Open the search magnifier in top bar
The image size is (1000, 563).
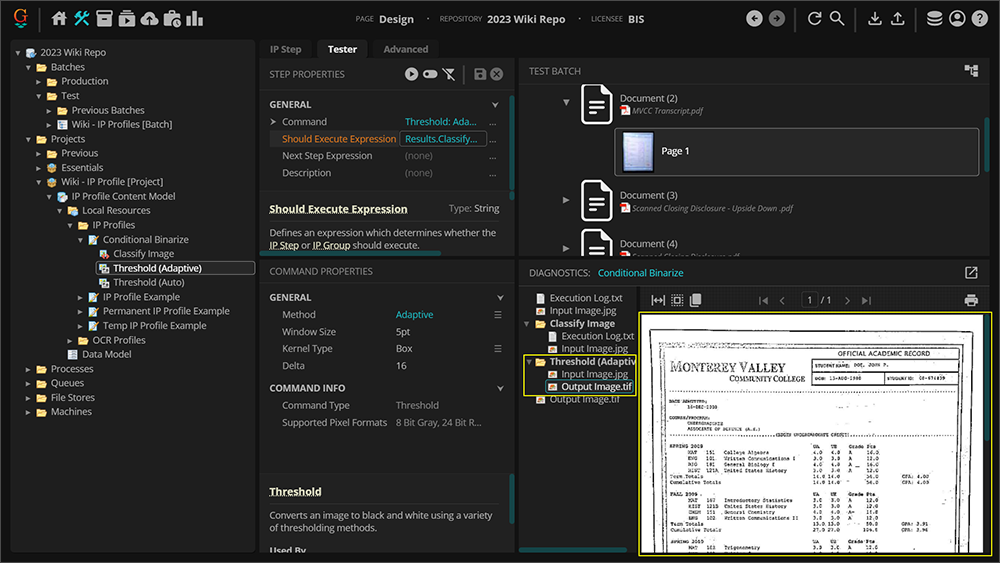[837, 19]
